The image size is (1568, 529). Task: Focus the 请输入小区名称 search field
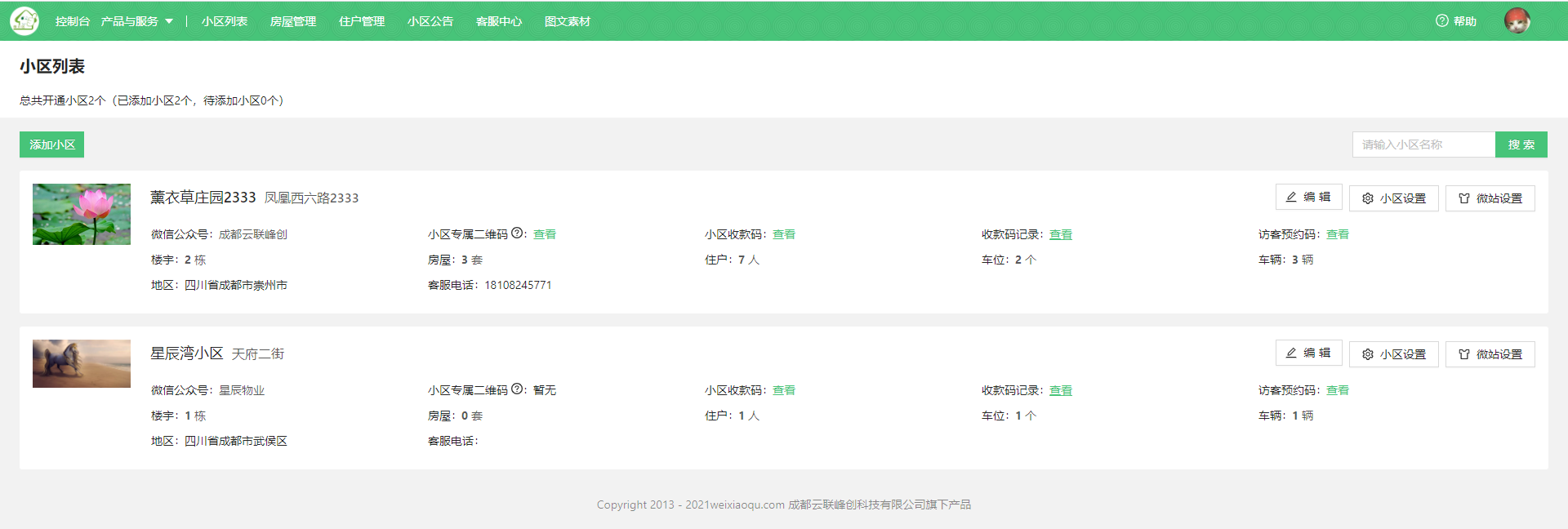1423,144
